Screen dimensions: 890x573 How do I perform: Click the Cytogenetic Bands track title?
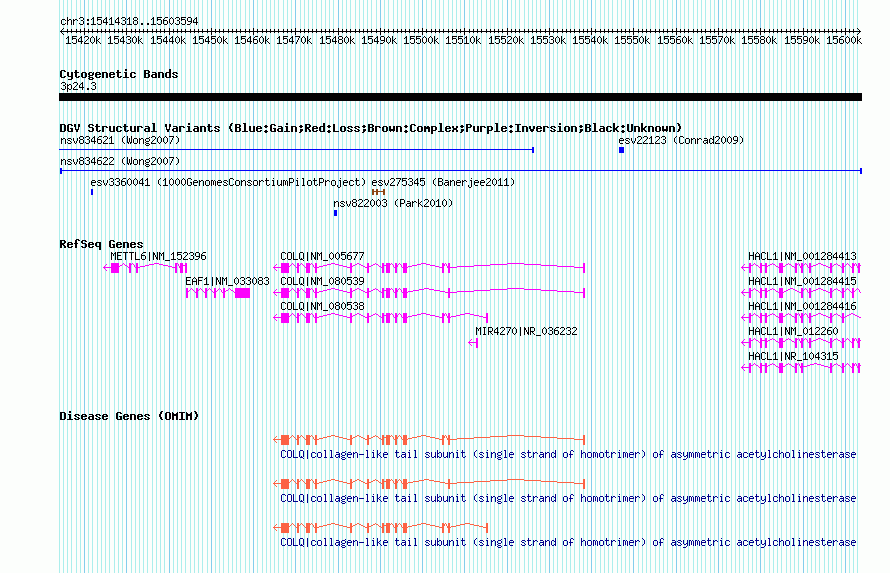[119, 74]
